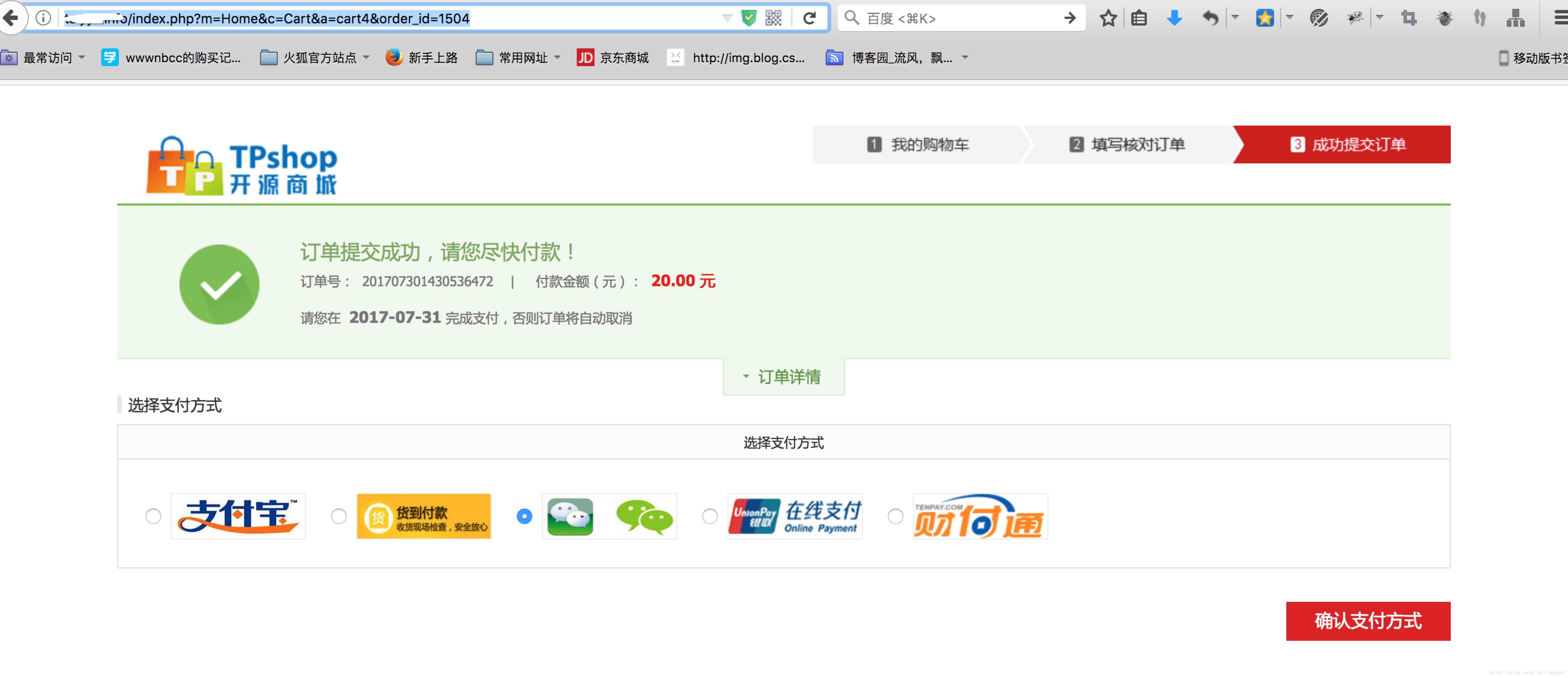Reload the page with the refresh icon
Viewport: 1568px width, 678px height.
(x=809, y=18)
